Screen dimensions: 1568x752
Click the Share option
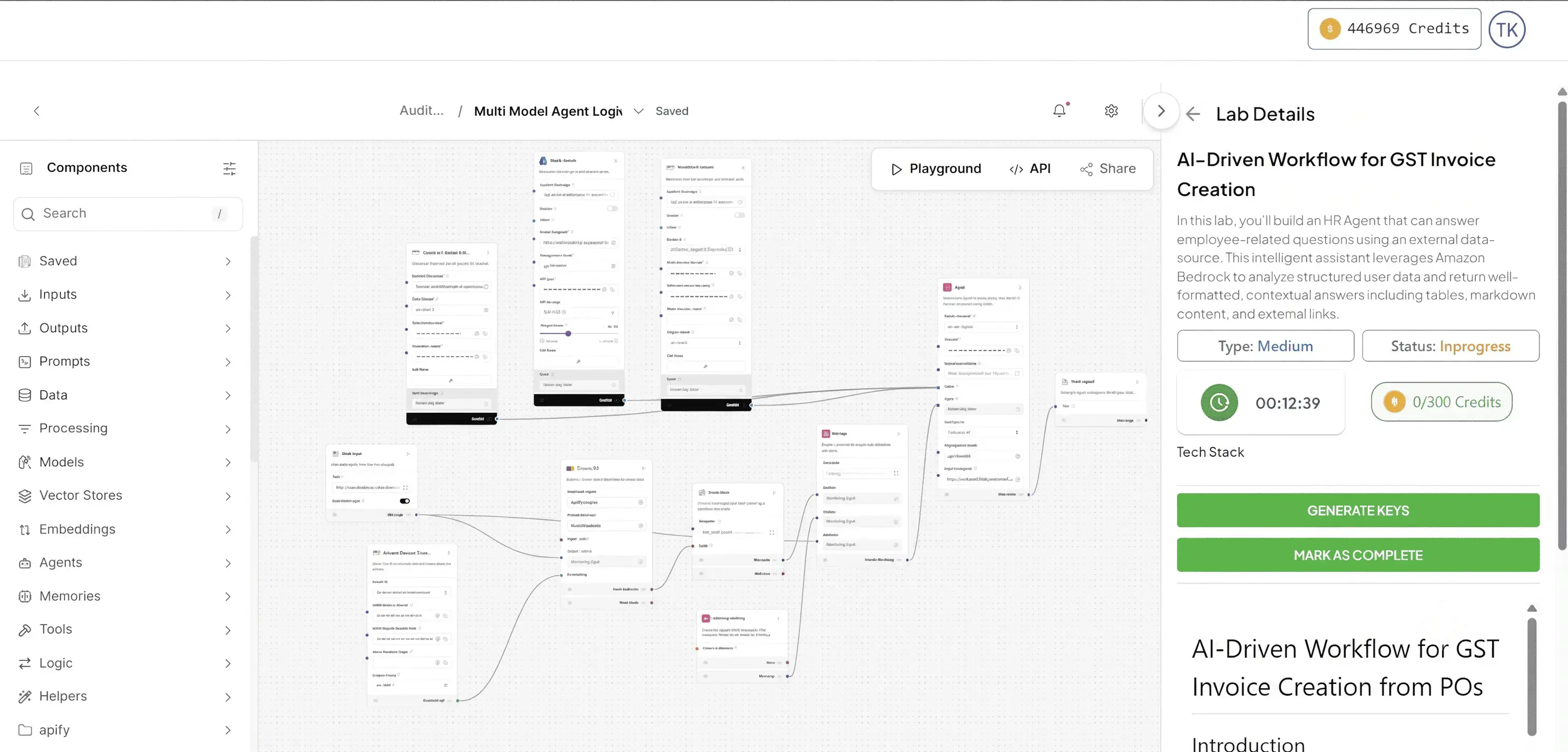[x=1108, y=169]
